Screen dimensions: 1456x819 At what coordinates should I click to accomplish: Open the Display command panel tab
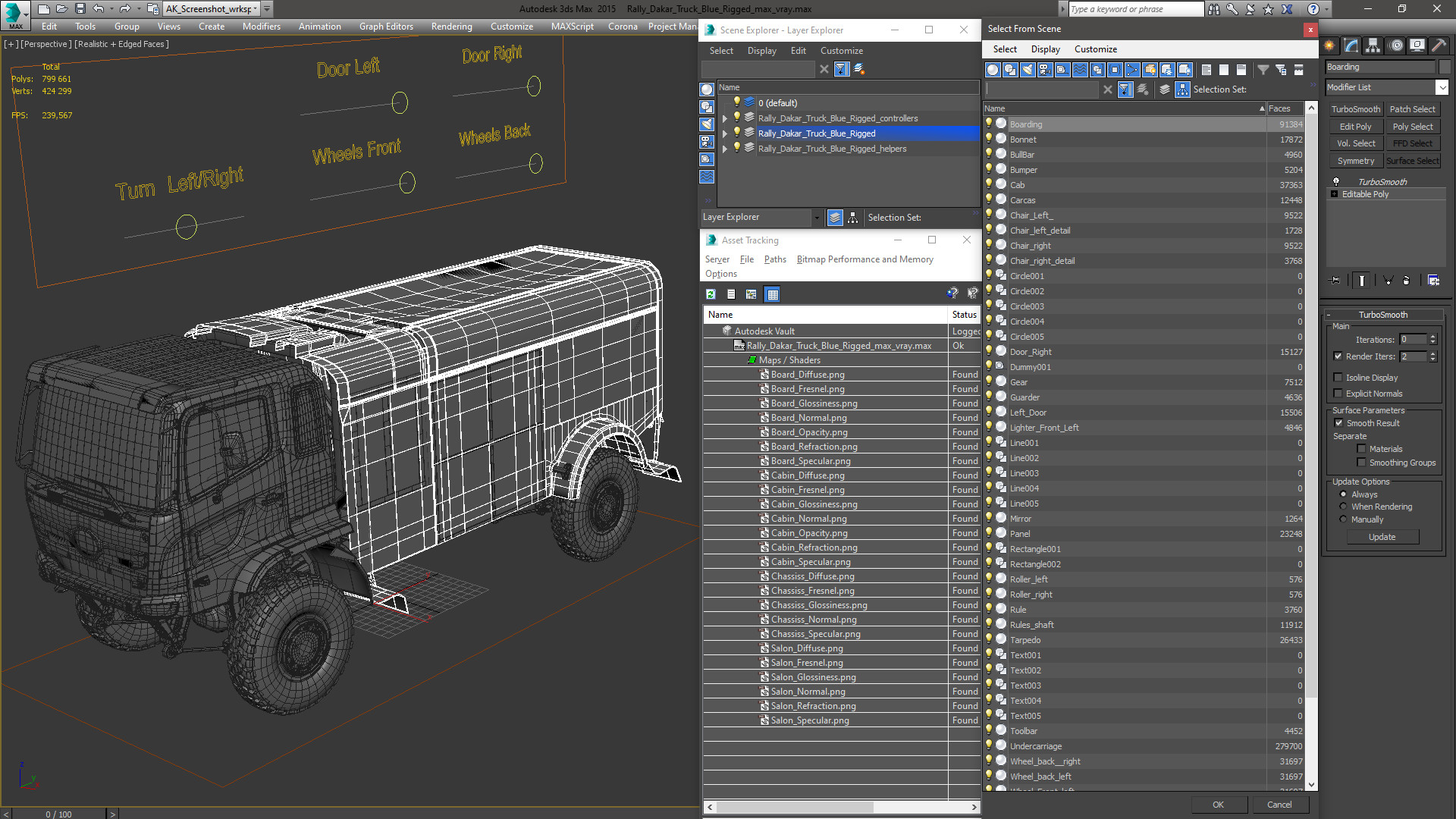(1417, 45)
